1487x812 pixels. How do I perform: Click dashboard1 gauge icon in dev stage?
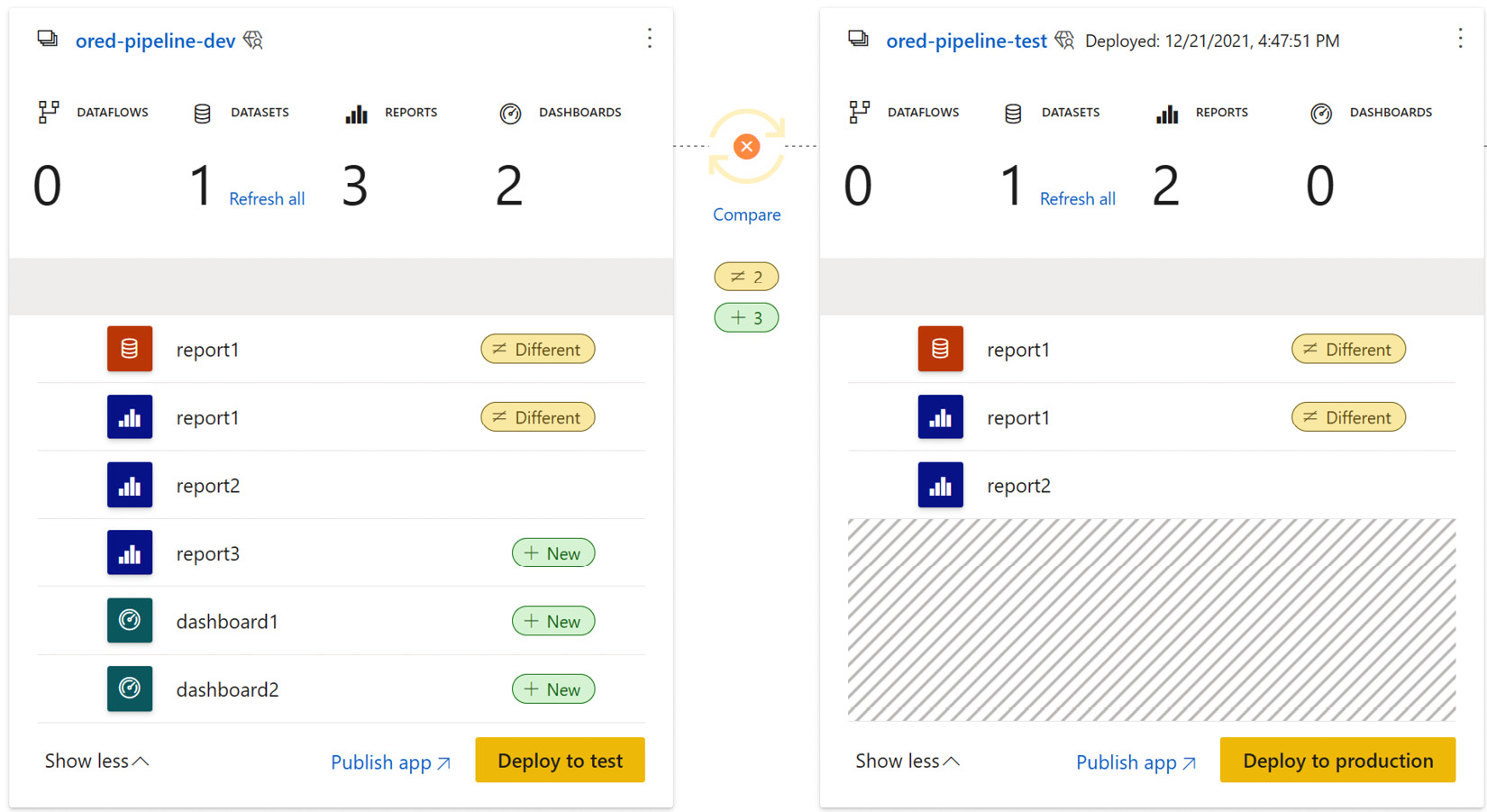click(x=130, y=621)
